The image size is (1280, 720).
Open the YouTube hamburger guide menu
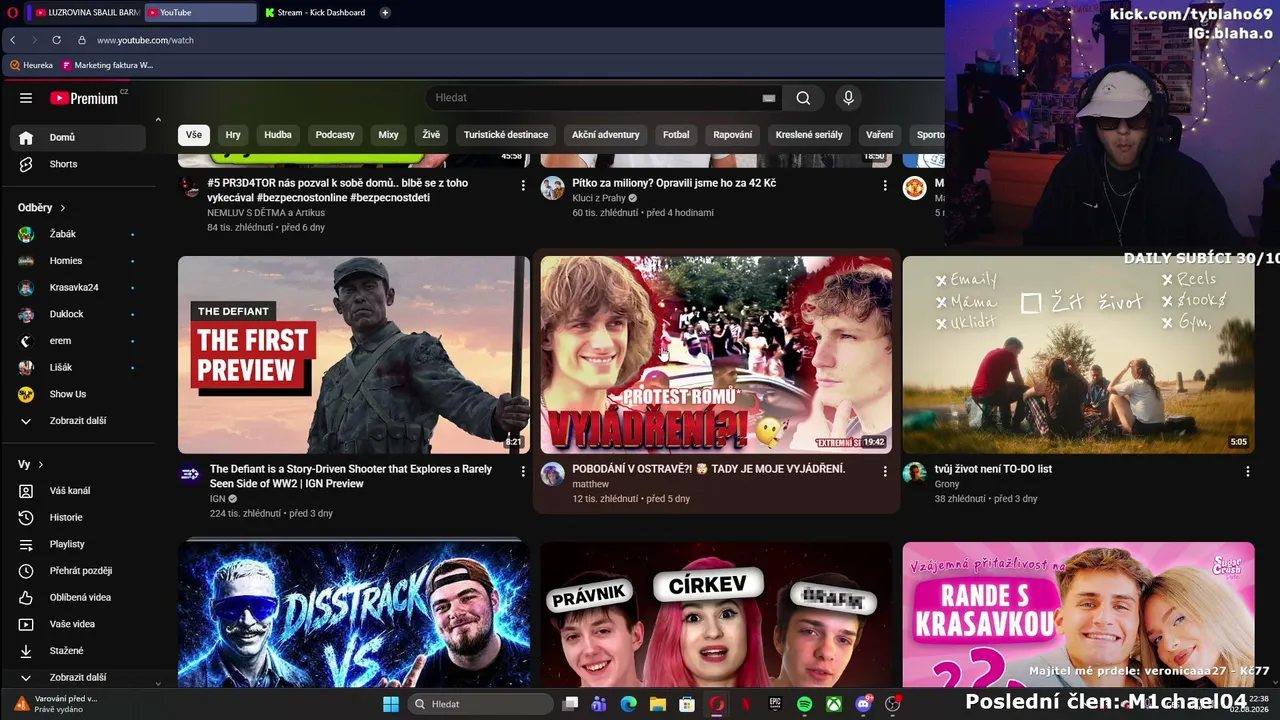coord(26,98)
